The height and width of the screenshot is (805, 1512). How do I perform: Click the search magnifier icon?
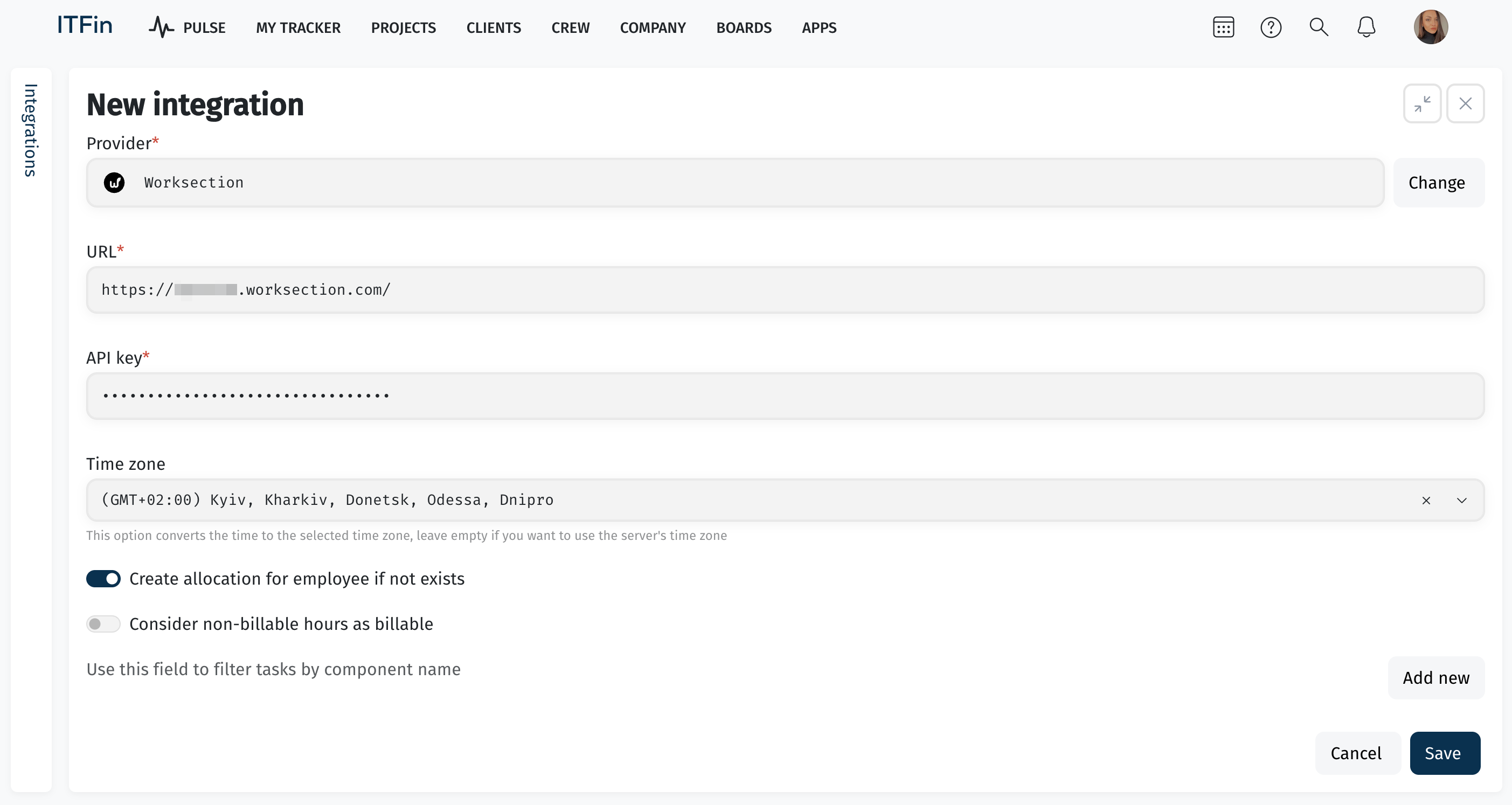coord(1319,27)
